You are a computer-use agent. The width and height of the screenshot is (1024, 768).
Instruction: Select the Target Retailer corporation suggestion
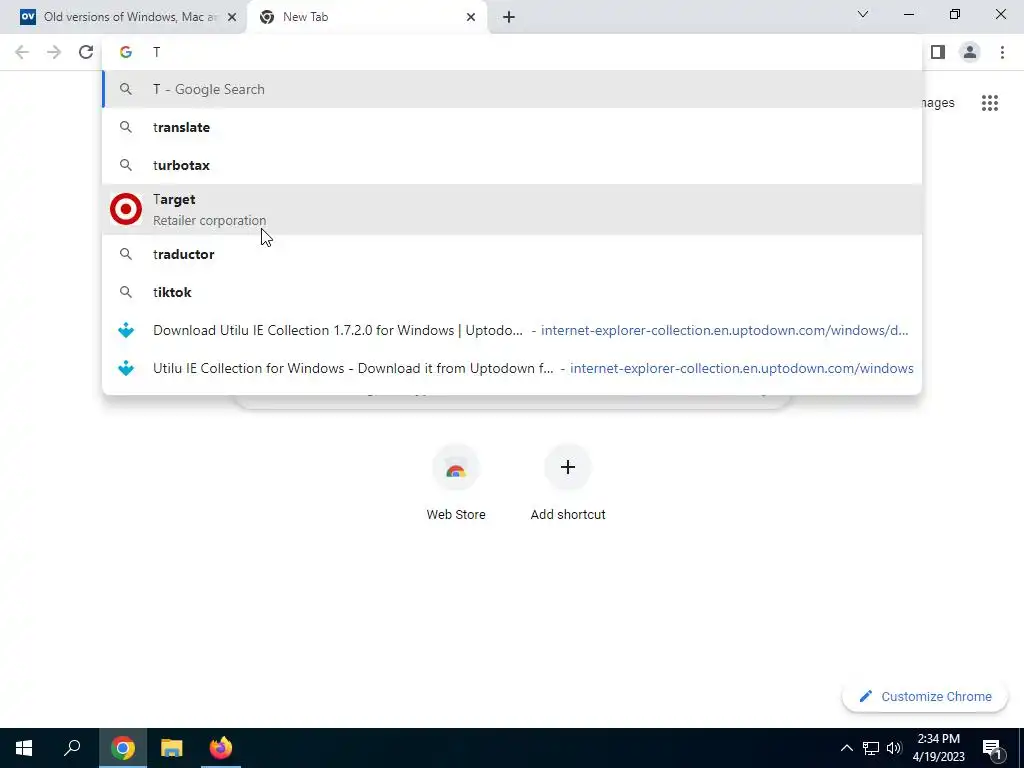[x=512, y=209]
